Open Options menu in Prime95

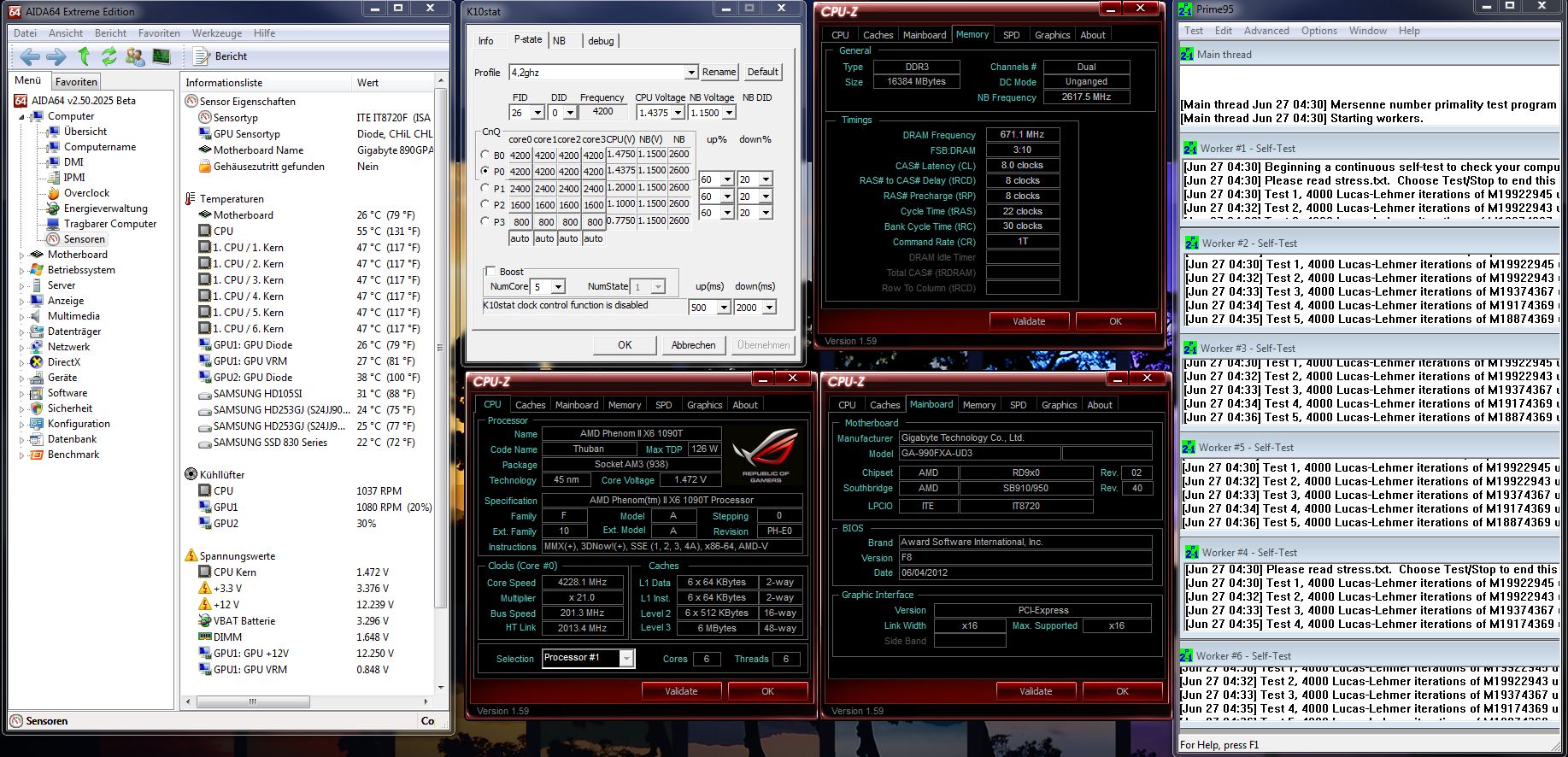[x=1319, y=31]
